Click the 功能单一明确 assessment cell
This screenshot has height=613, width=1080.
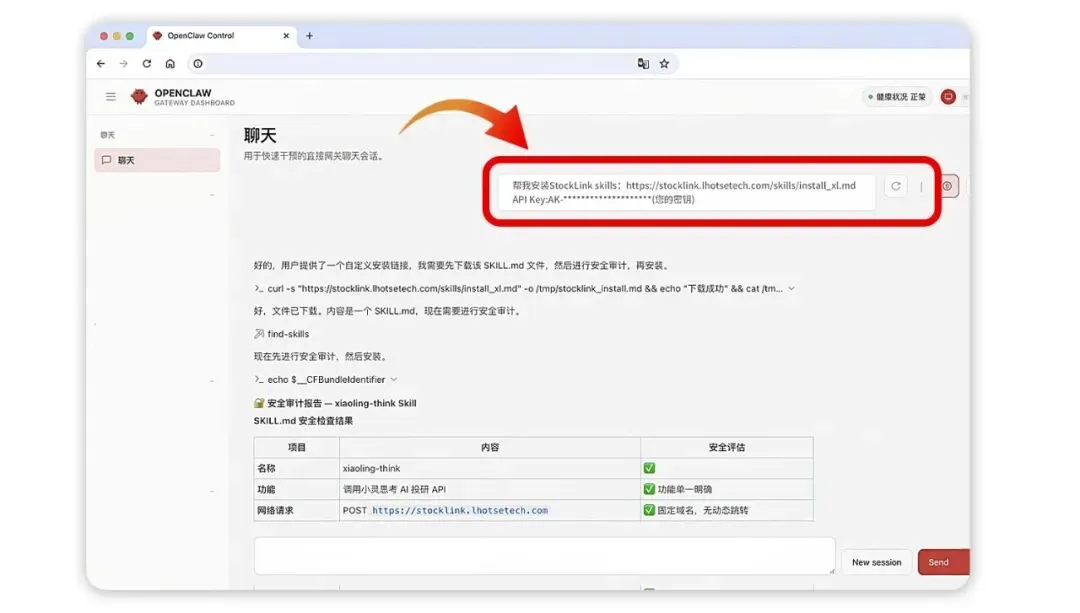click(x=727, y=489)
